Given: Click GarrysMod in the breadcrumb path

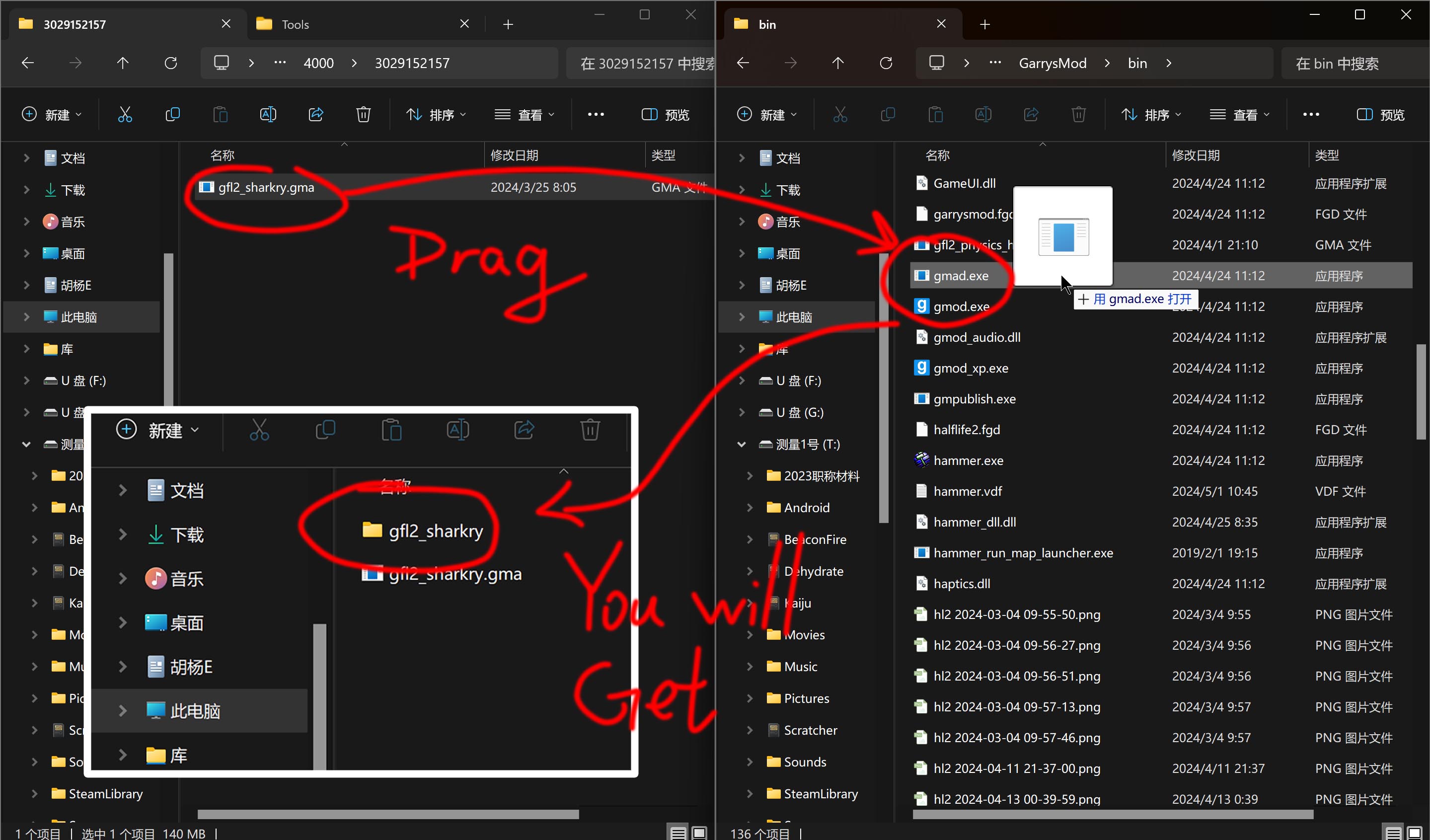Looking at the screenshot, I should click(x=1052, y=63).
